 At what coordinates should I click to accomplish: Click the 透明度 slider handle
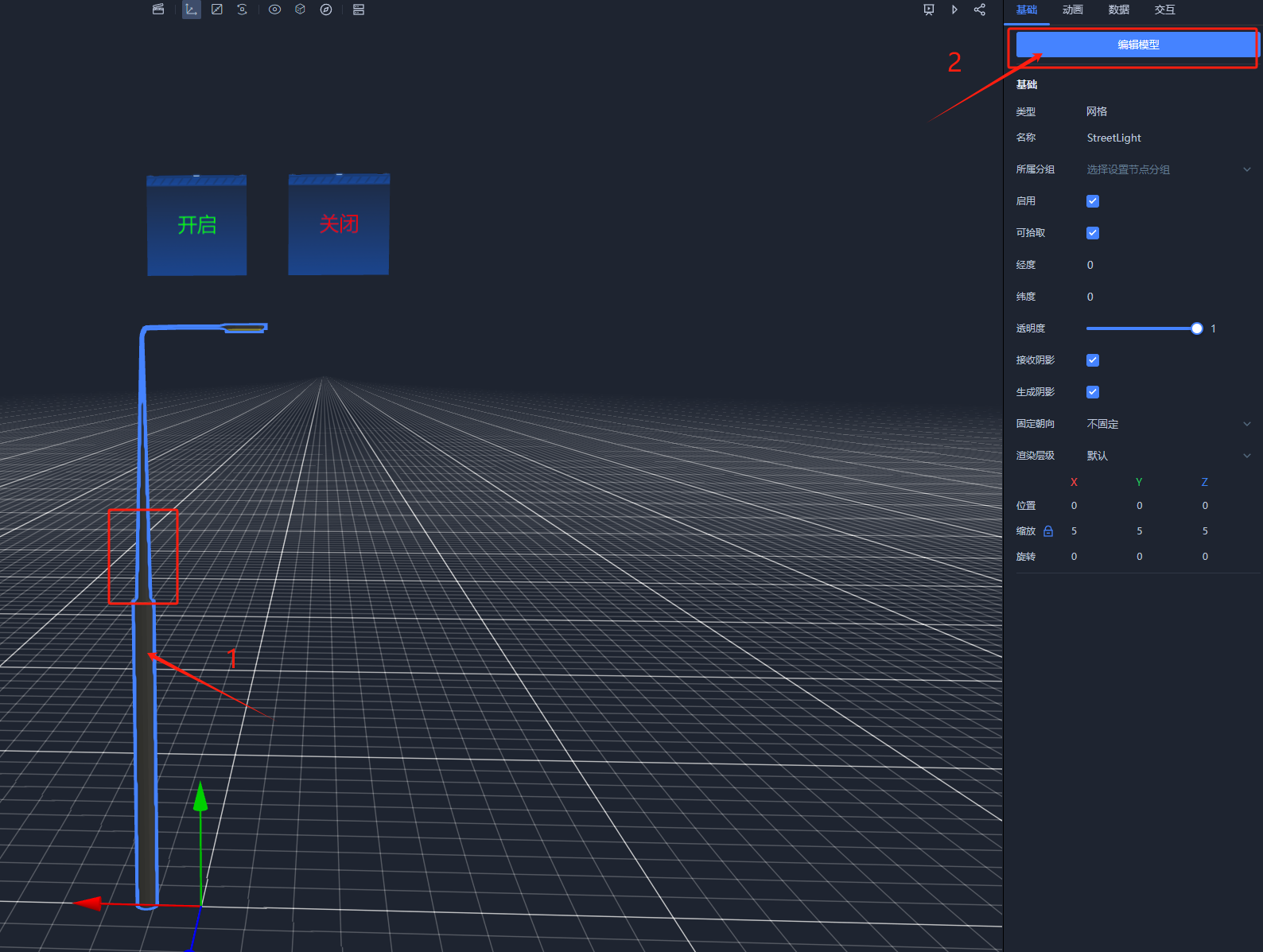coord(1197,328)
